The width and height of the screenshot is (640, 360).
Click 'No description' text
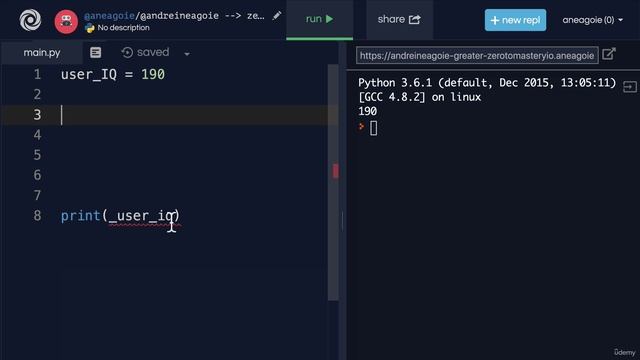click(x=123, y=28)
